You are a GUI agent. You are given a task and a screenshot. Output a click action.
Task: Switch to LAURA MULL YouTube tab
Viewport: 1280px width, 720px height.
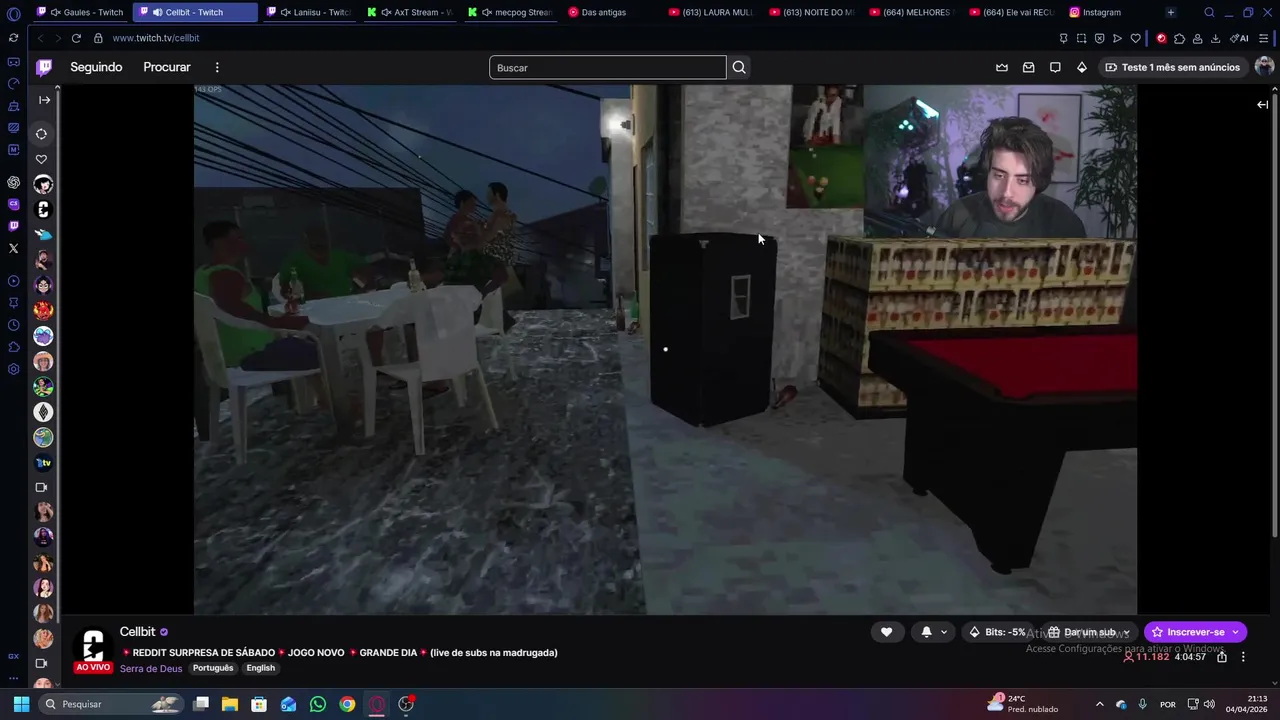712,12
